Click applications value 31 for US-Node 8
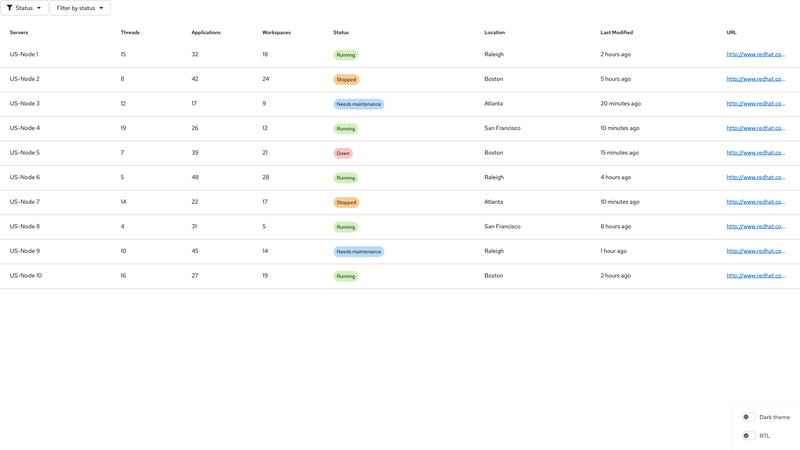The width and height of the screenshot is (800, 450). [194, 227]
